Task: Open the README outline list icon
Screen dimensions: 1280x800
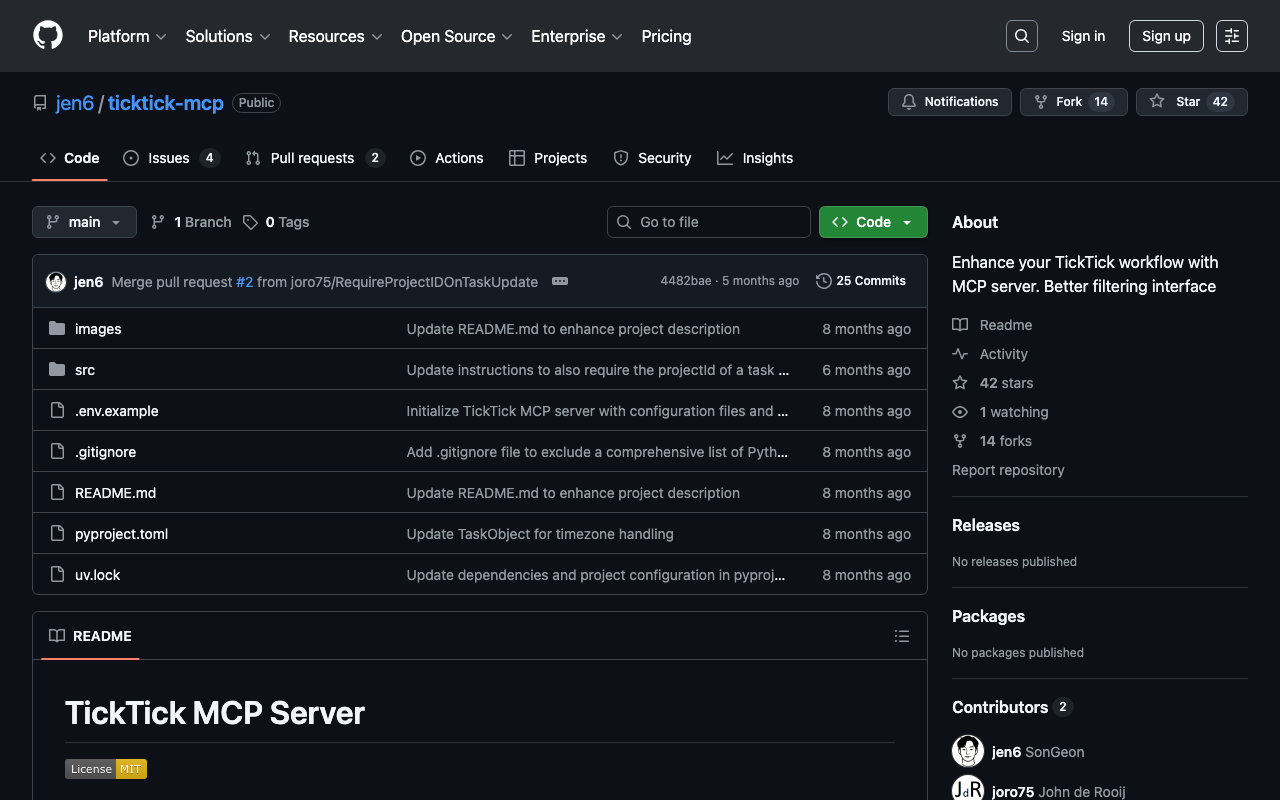Action: [x=901, y=636]
